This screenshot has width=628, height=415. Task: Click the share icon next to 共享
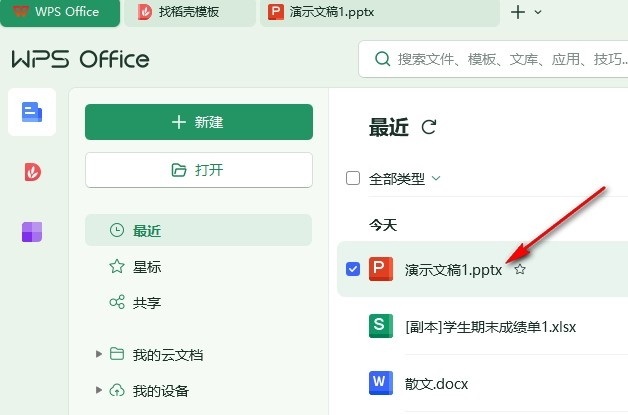click(117, 302)
